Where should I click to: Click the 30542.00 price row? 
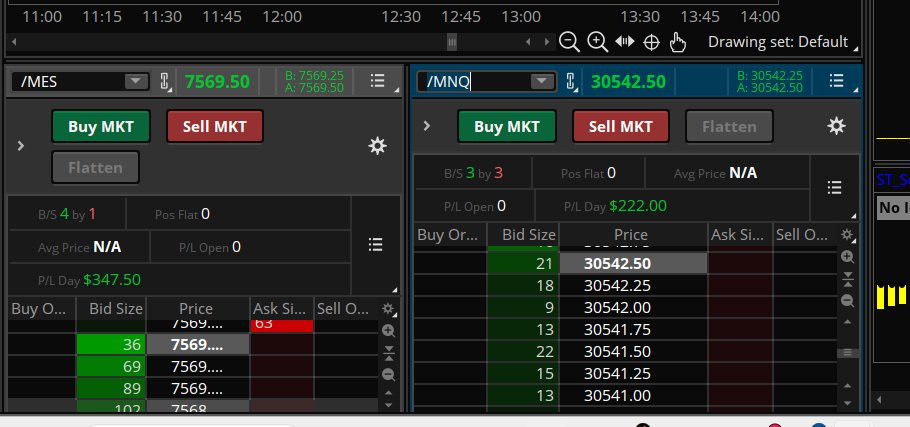[x=633, y=307]
